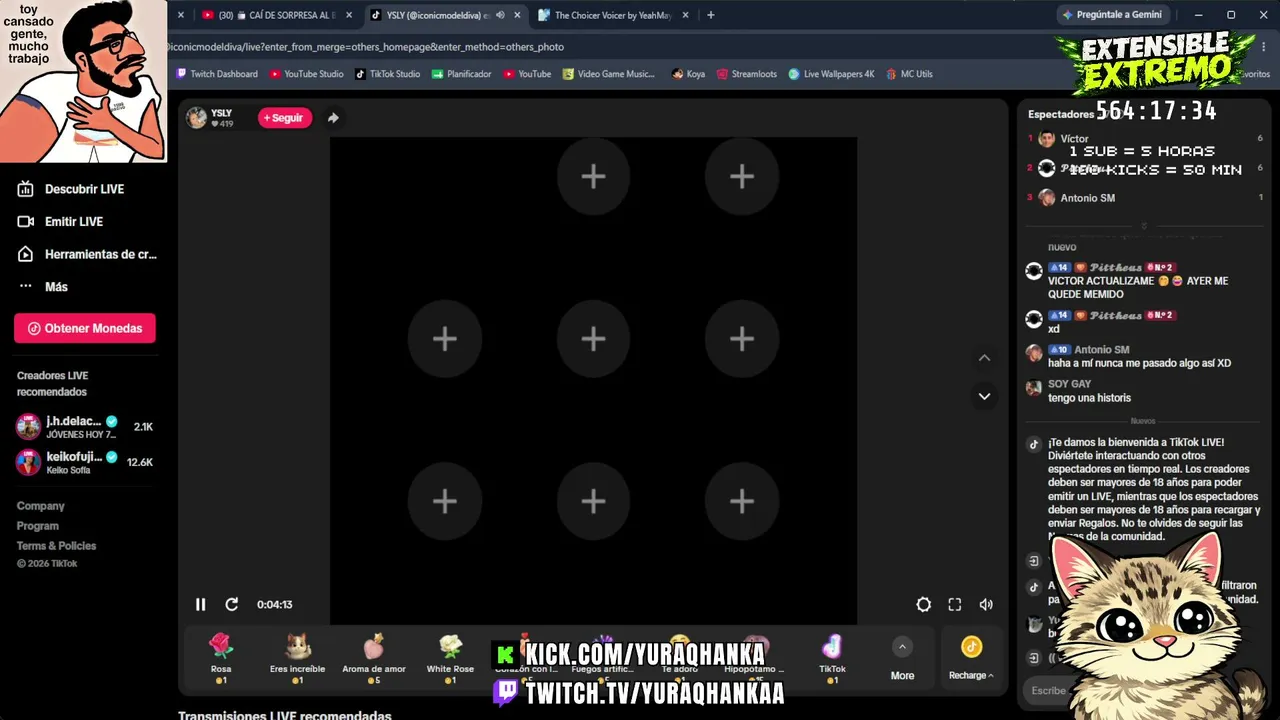Click the top-center guest slot plus button
Image resolution: width=1280 pixels, height=720 pixels.
593,177
